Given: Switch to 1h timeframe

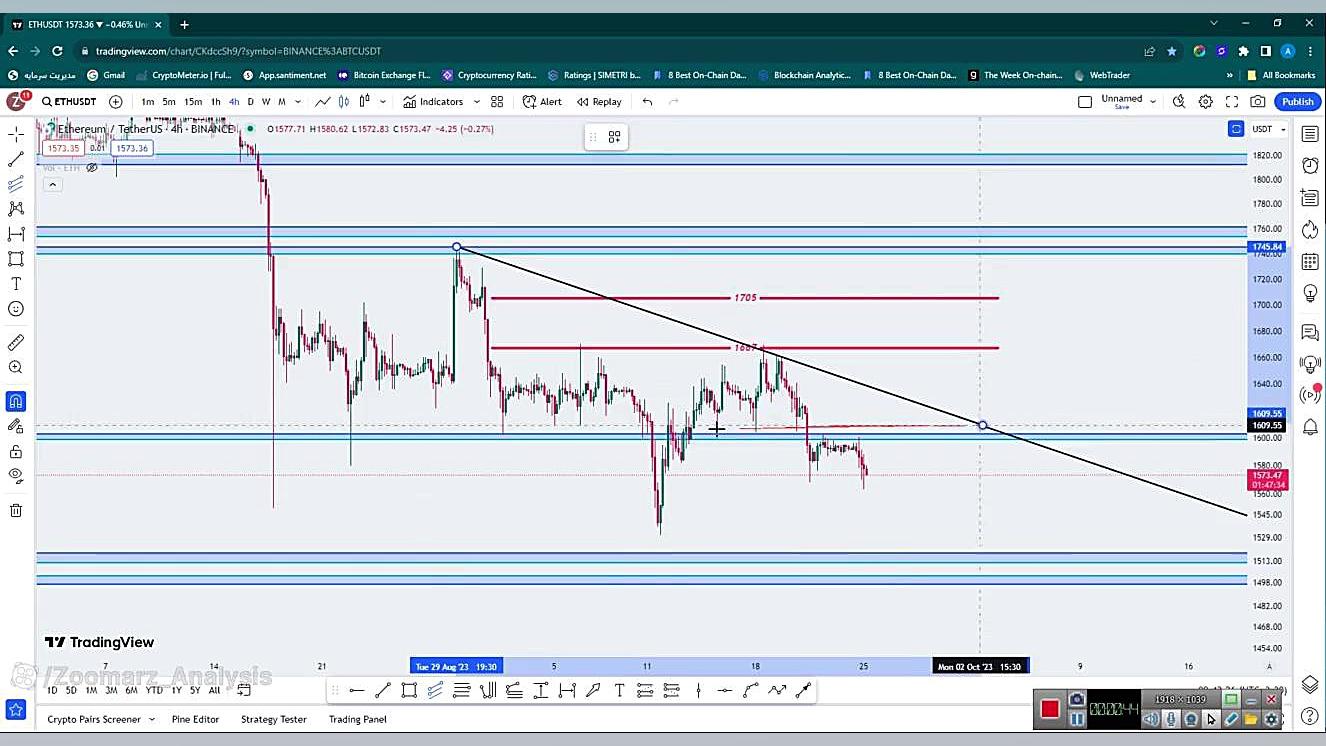Looking at the screenshot, I should point(215,102).
